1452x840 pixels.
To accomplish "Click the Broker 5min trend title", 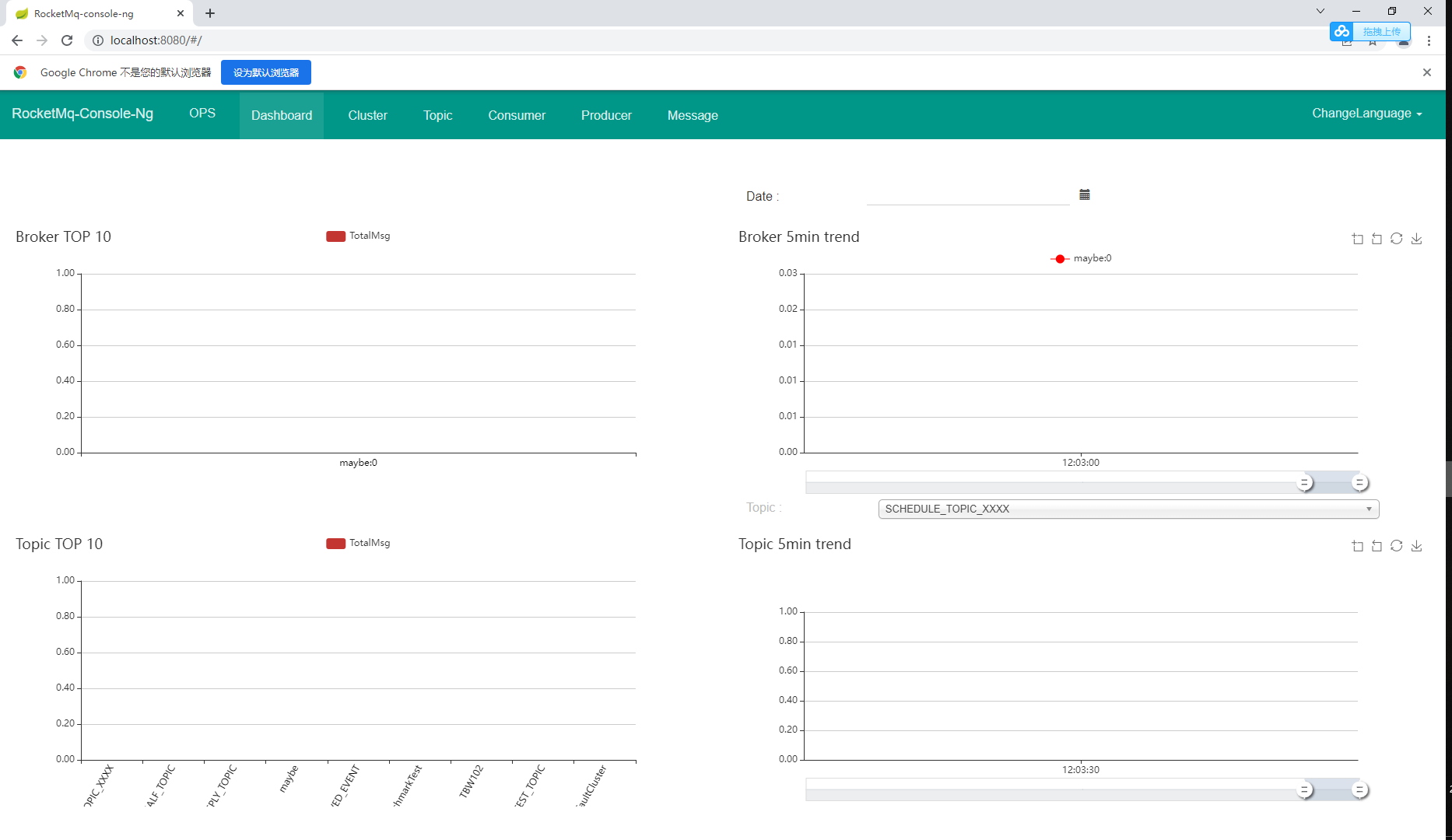I will pyautogui.click(x=798, y=236).
